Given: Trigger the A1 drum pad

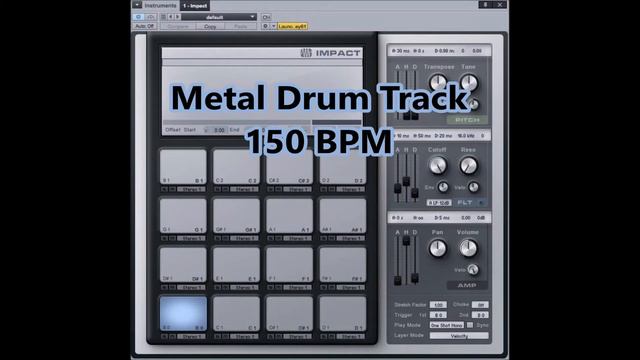Looking at the screenshot, I should pos(289,216).
